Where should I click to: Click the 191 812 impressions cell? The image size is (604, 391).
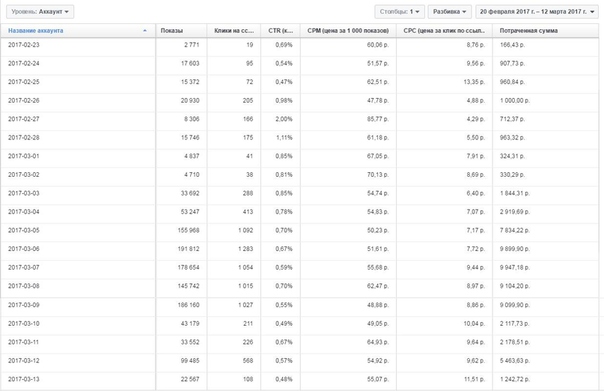tap(188, 249)
